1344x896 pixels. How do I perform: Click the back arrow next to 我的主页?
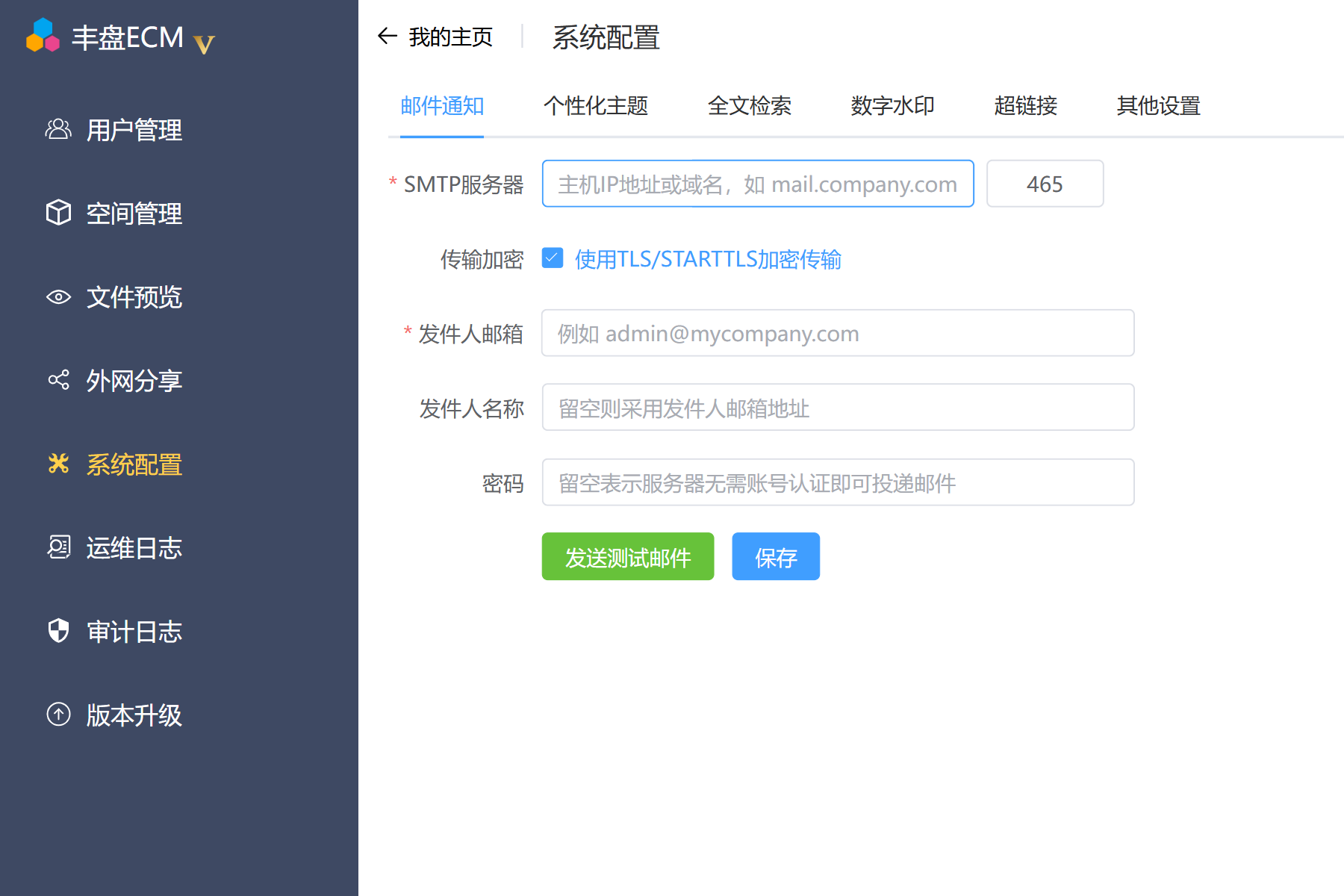(387, 36)
